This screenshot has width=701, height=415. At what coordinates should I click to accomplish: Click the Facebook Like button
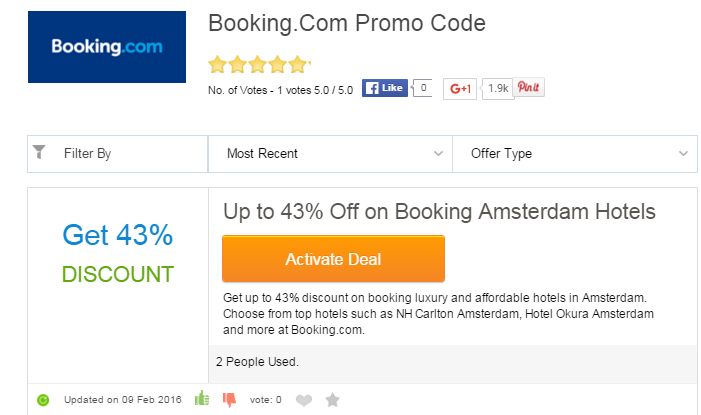[x=385, y=88]
